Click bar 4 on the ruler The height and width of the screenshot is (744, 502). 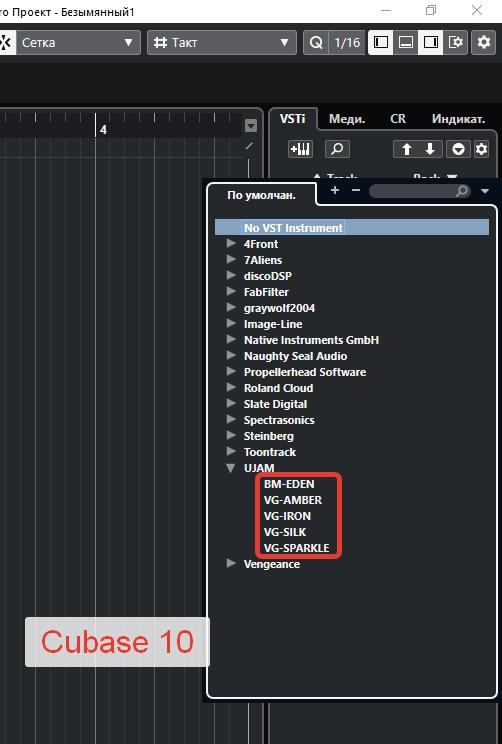[103, 130]
